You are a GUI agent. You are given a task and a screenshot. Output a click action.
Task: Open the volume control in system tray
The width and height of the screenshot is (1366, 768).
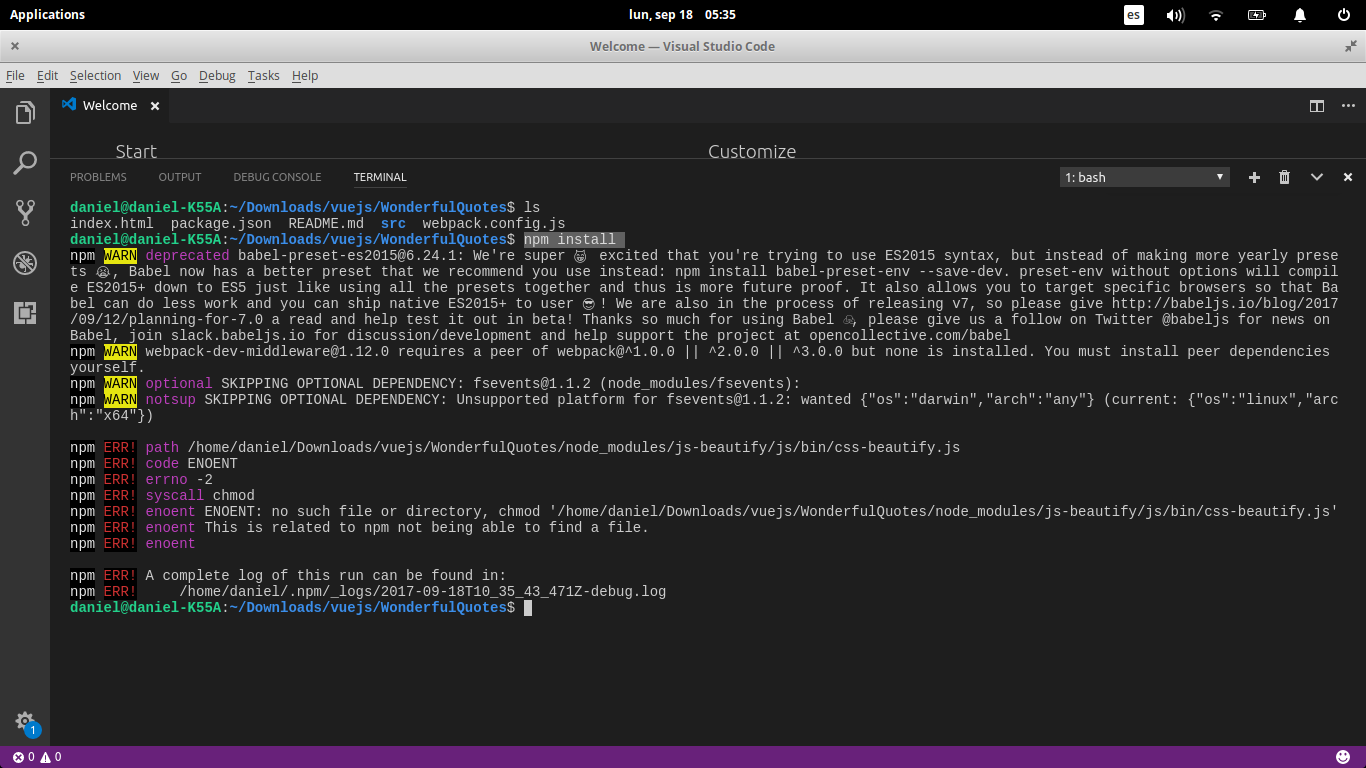click(1175, 15)
